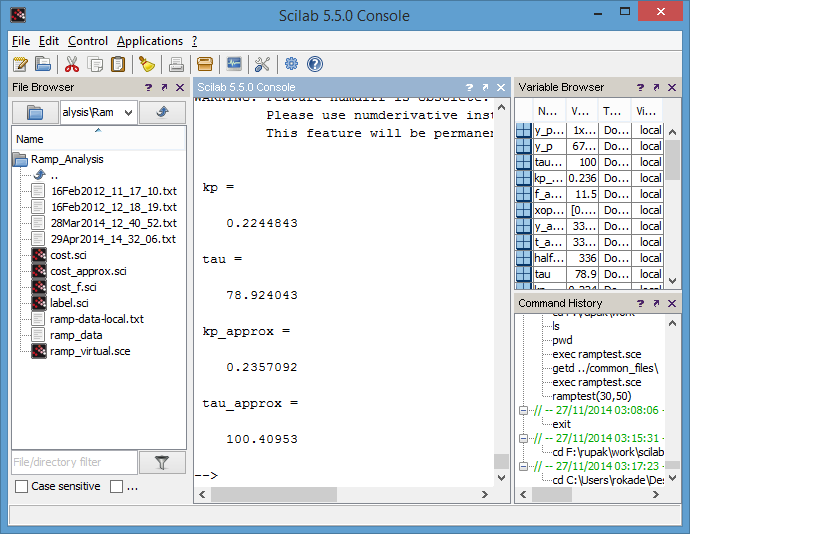Open the Applications menu
The image size is (819, 534).
coord(150,41)
